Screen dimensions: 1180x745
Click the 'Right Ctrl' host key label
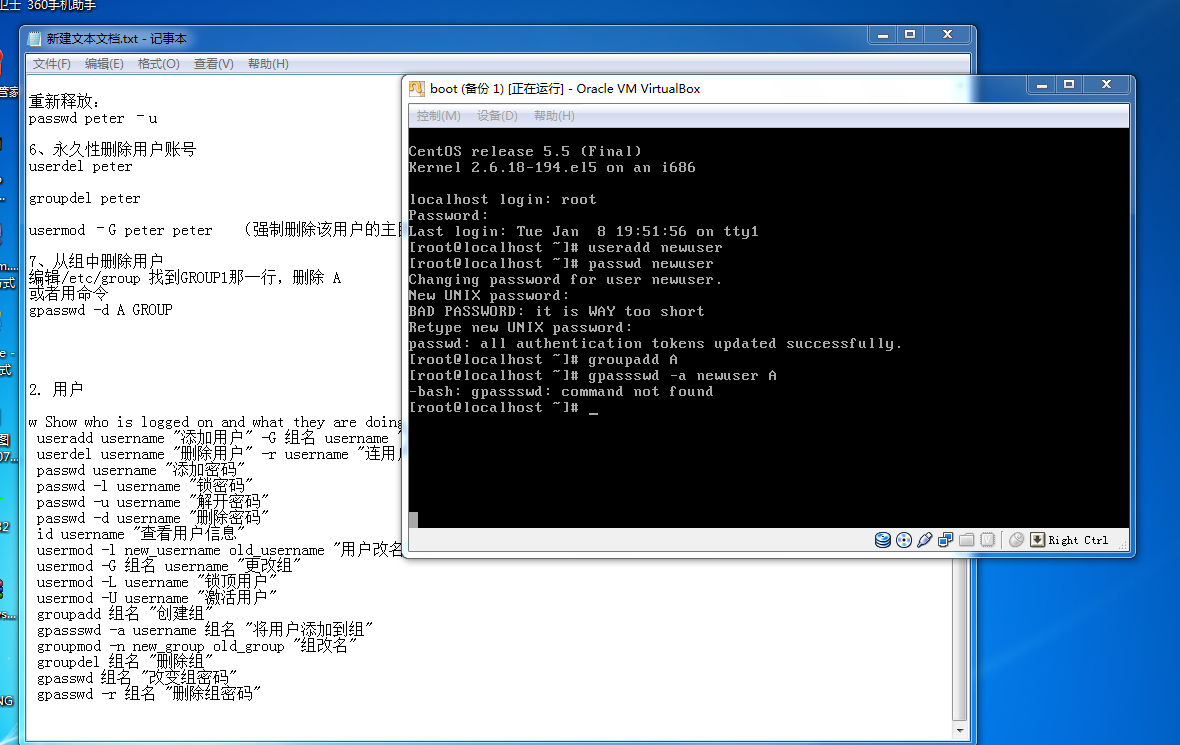1078,540
